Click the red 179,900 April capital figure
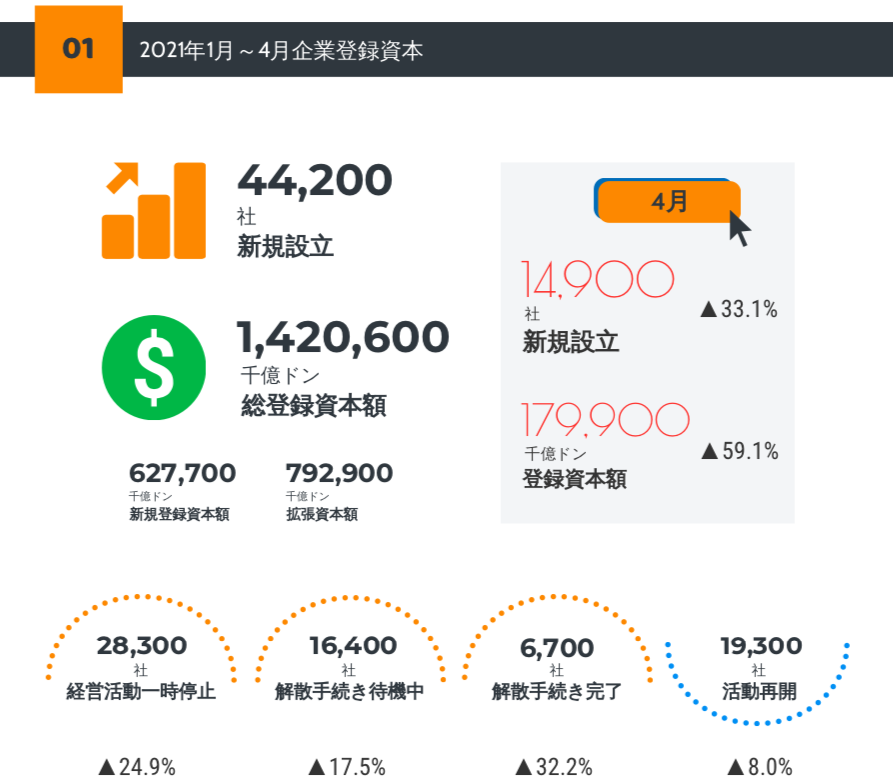This screenshot has height=782, width=893. [x=605, y=421]
